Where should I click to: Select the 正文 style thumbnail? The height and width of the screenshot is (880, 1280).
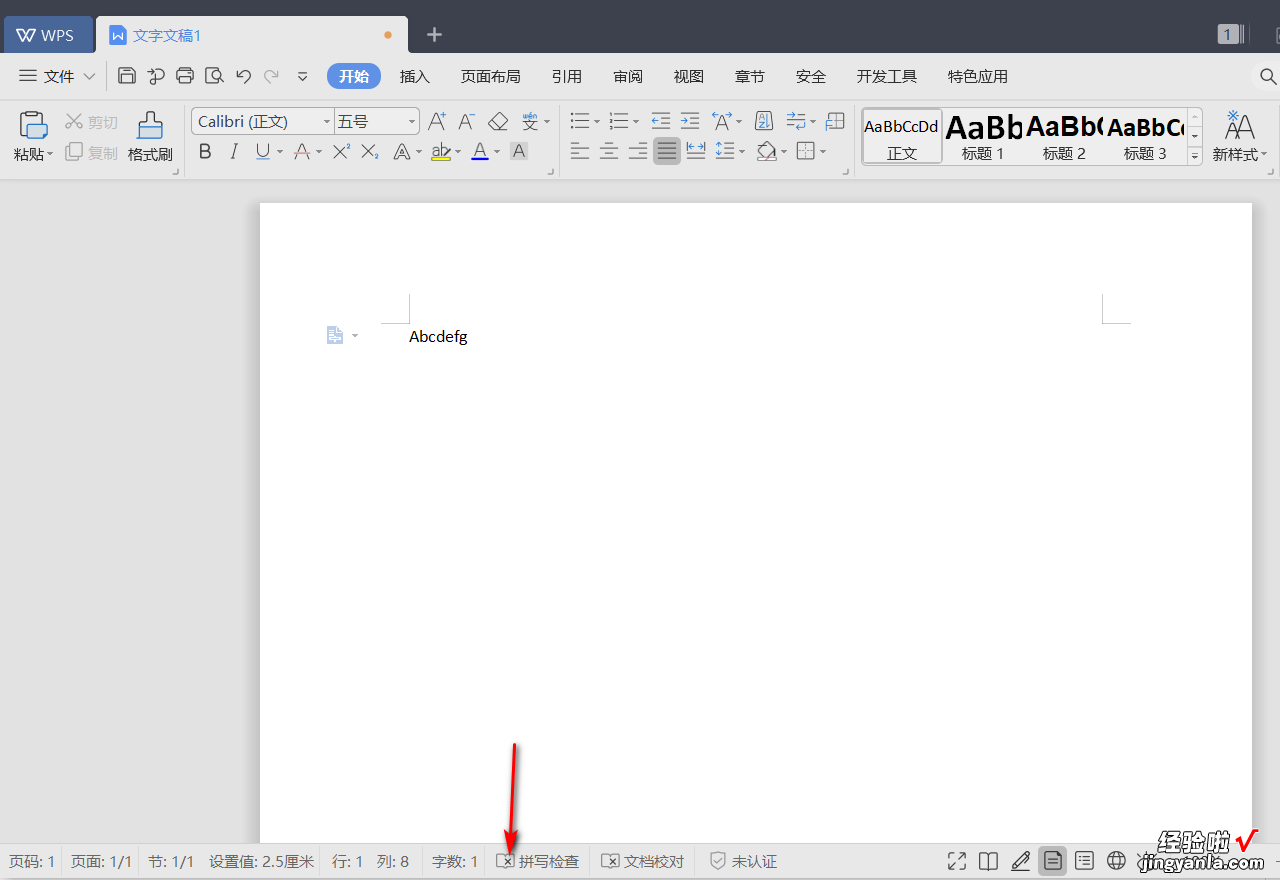pyautogui.click(x=902, y=136)
